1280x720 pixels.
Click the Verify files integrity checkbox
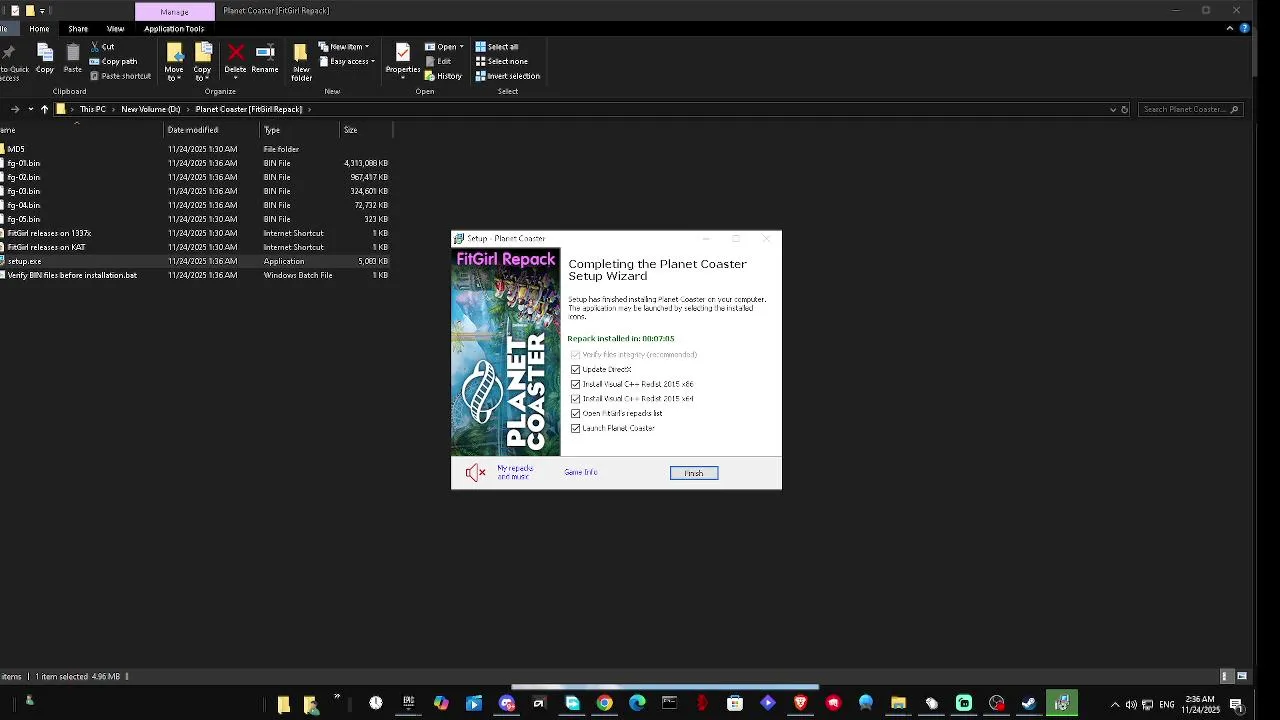[x=575, y=354]
